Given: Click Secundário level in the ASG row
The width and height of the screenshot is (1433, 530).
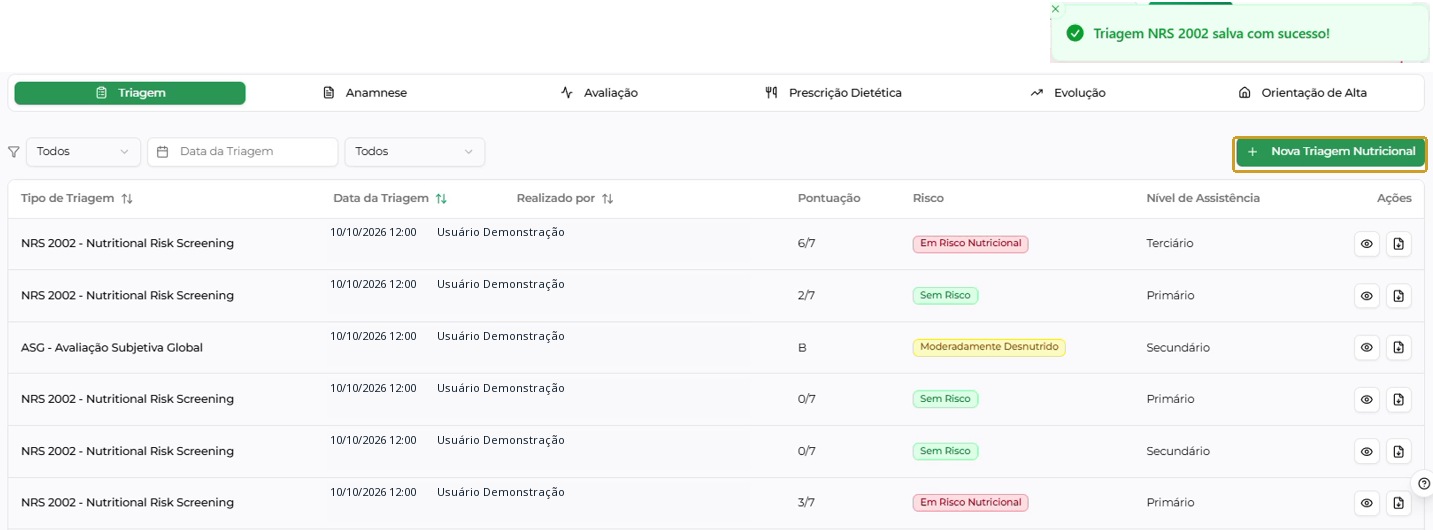Looking at the screenshot, I should click(1178, 348).
